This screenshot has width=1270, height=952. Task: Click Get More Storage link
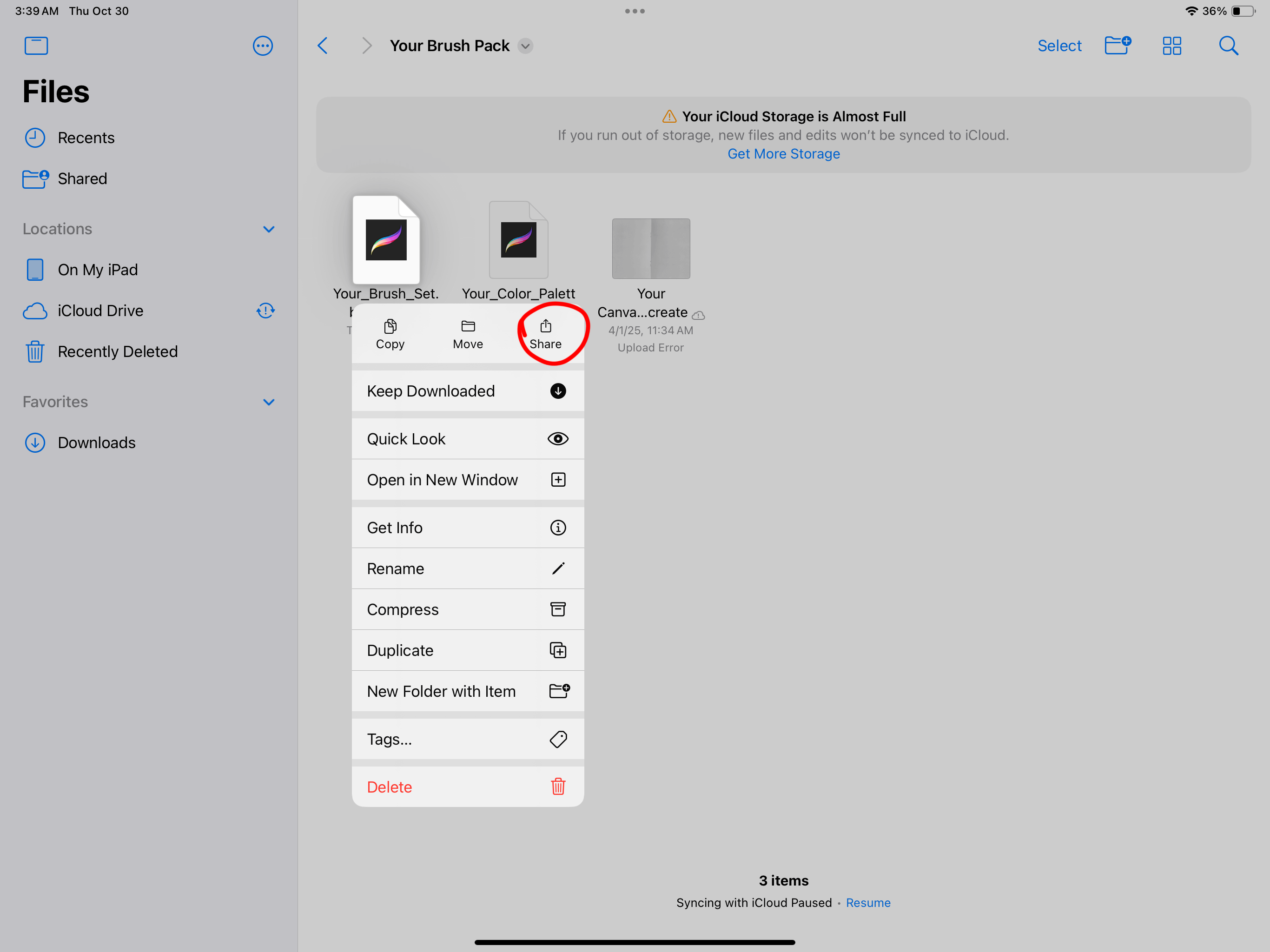pyautogui.click(x=783, y=154)
